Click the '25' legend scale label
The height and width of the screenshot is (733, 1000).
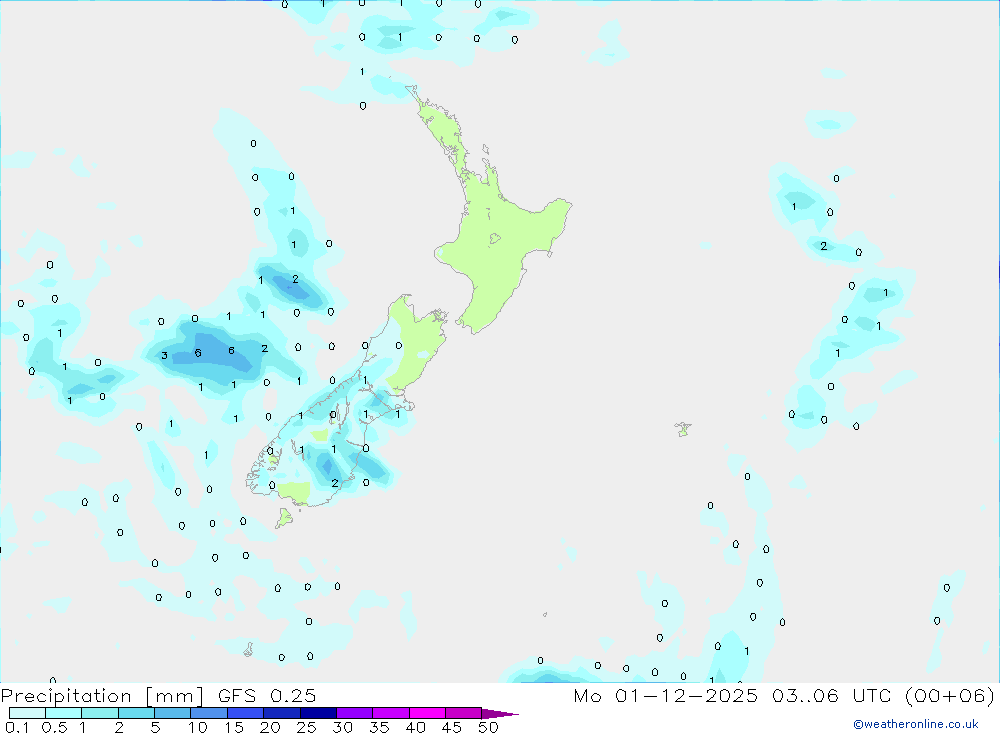point(306,727)
